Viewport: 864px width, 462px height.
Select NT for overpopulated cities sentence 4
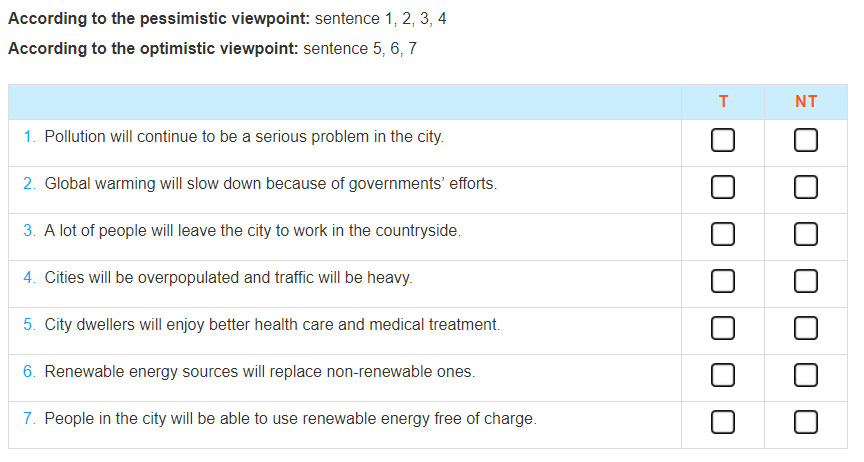805,281
